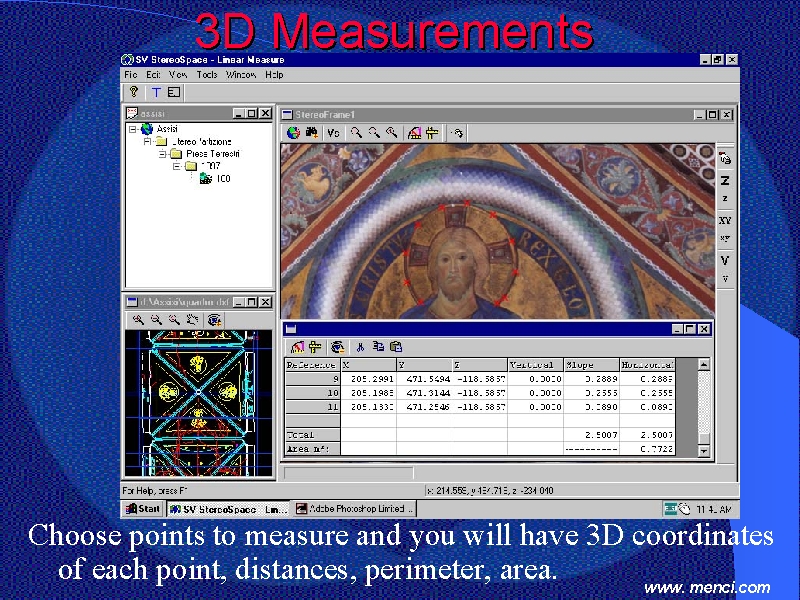
Task: Click the ruler measure icon in the measurement panel
Action: pyautogui.click(x=297, y=347)
